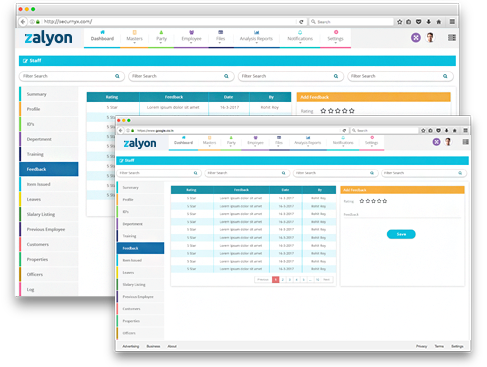The height and width of the screenshot is (367, 487).
Task: Click the Settings gear icon in front window
Action: (x=372, y=137)
